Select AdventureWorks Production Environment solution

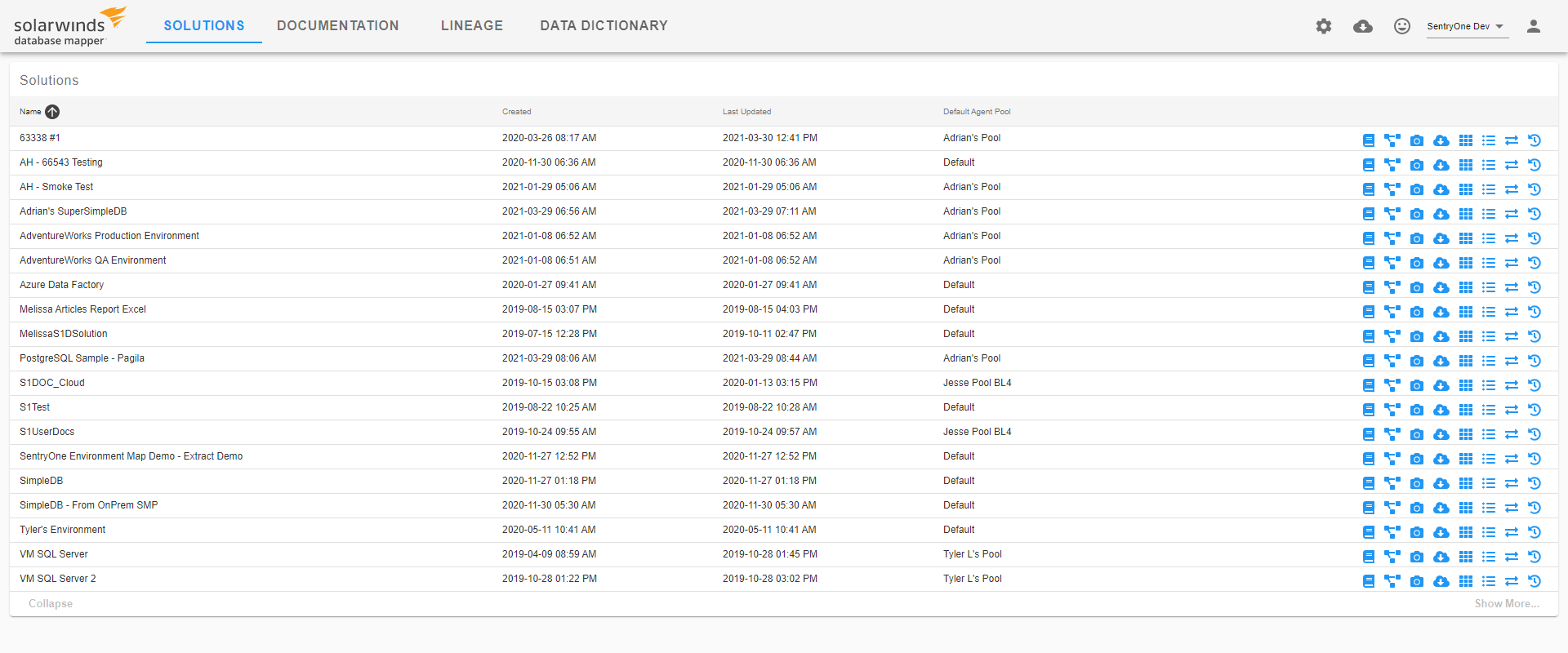pos(109,236)
